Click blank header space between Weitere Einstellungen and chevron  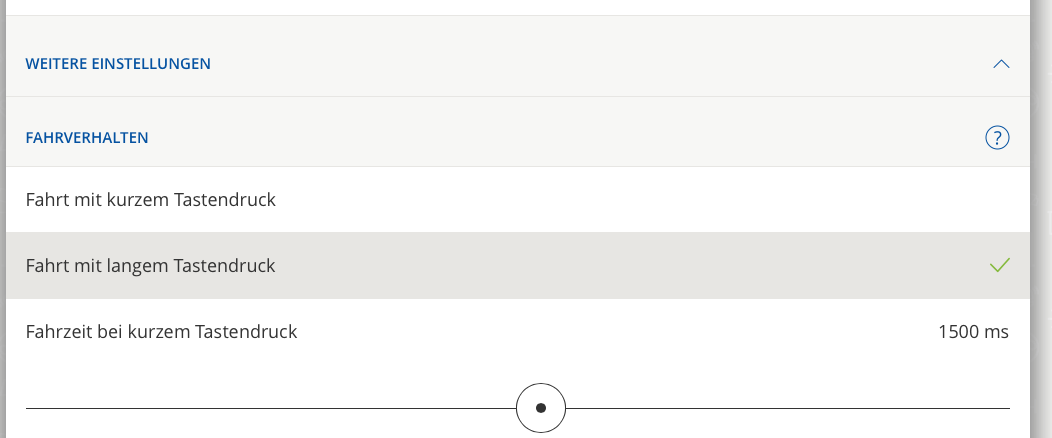click(x=600, y=64)
